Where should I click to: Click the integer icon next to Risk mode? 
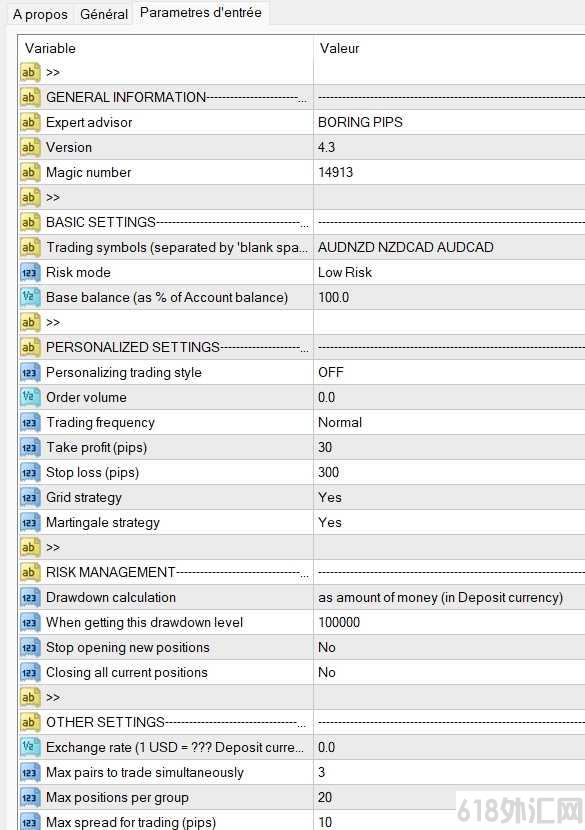[30, 273]
